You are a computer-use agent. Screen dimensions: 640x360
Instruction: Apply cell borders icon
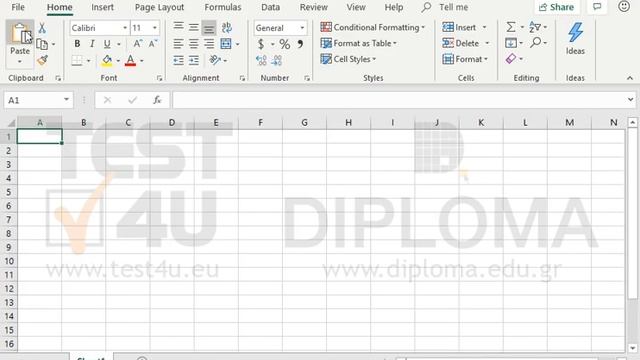point(77,60)
